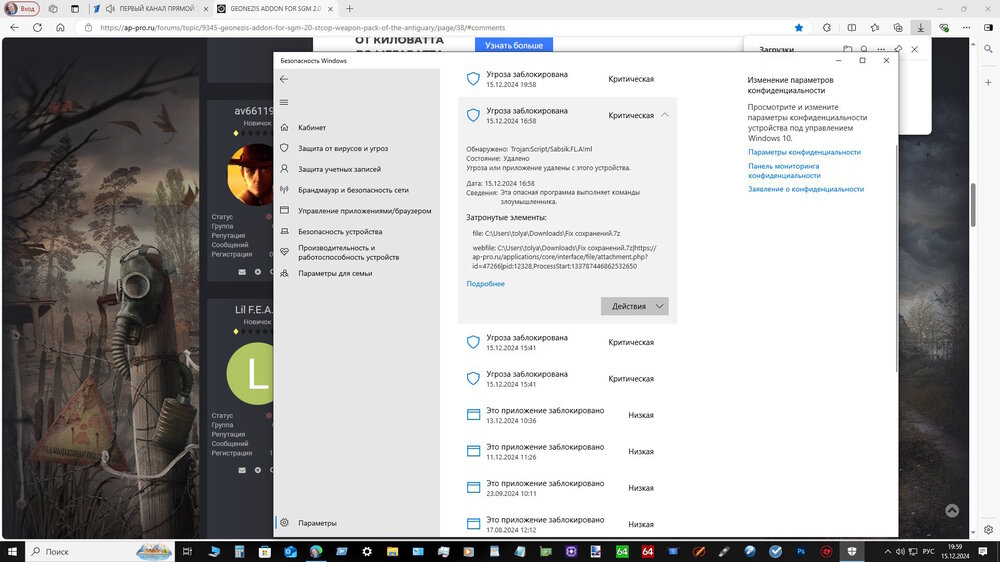The image size is (1000, 562).
Task: Toggle the Edge sidebar button
Action: [x=989, y=27]
